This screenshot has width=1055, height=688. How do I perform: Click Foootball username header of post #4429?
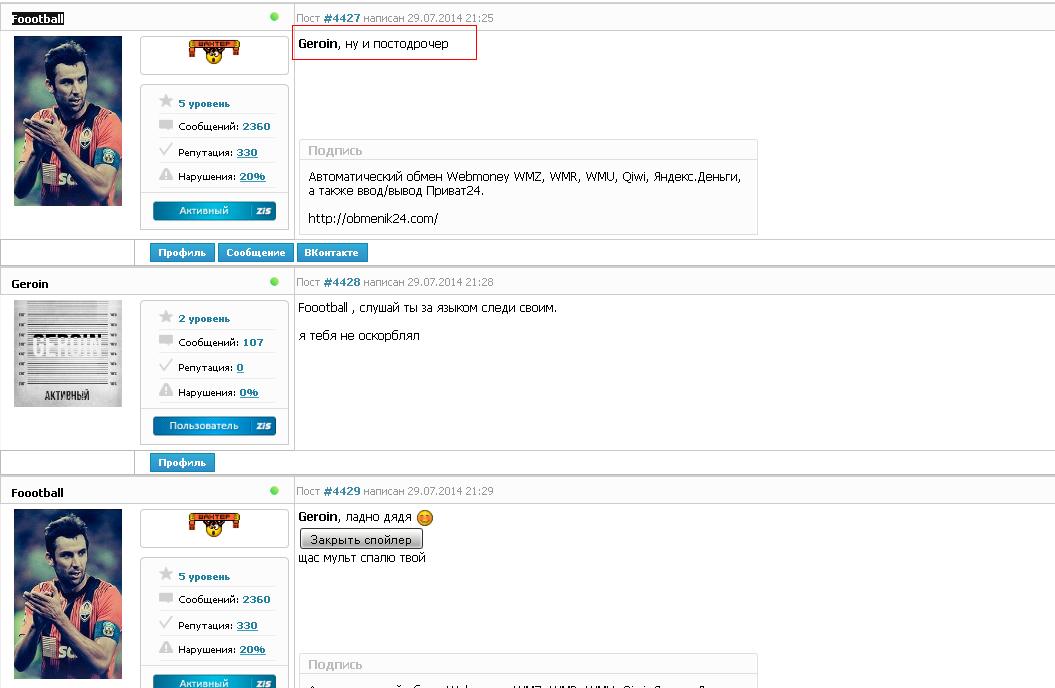pos(38,493)
